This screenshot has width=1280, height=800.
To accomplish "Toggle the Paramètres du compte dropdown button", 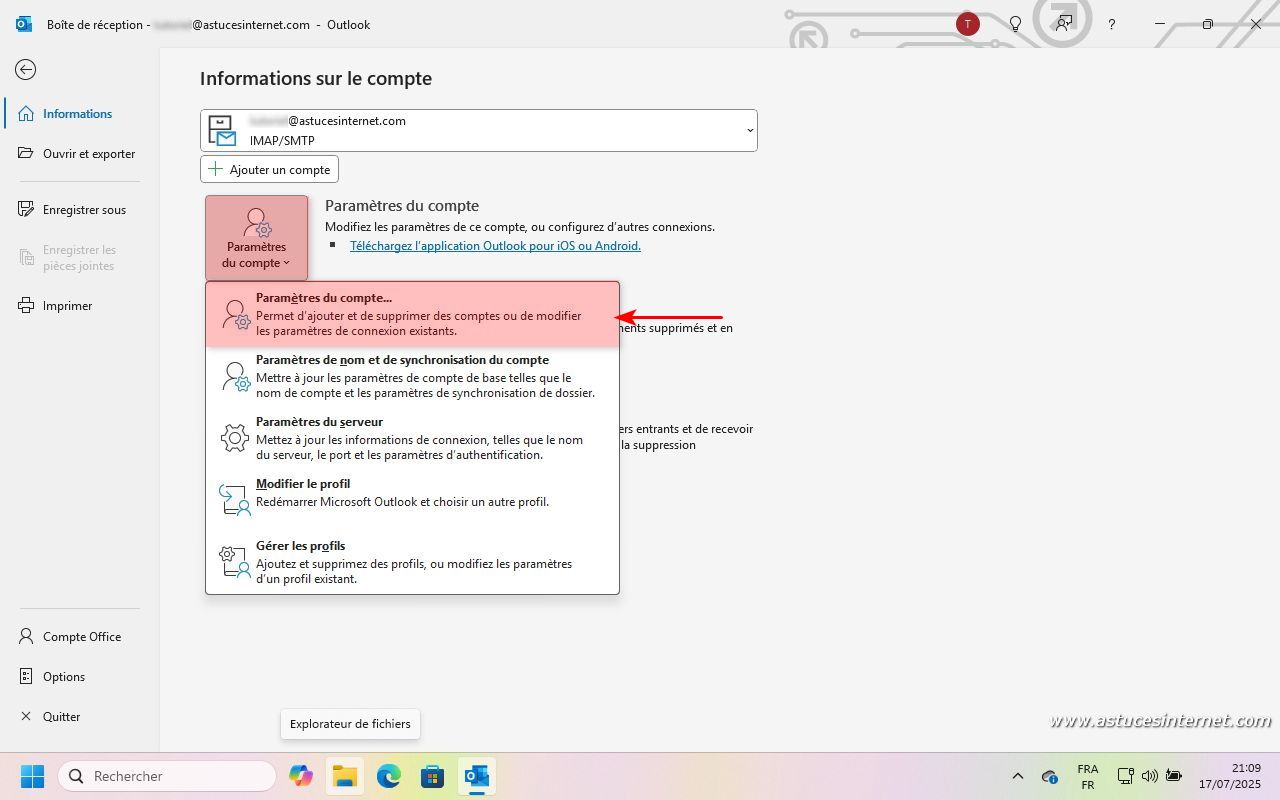I will pos(256,238).
